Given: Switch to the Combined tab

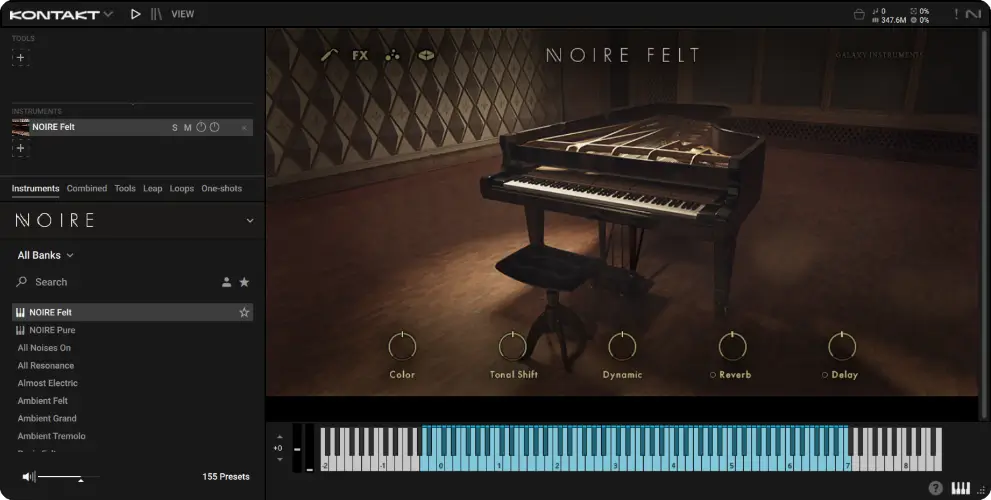Looking at the screenshot, I should (x=87, y=188).
